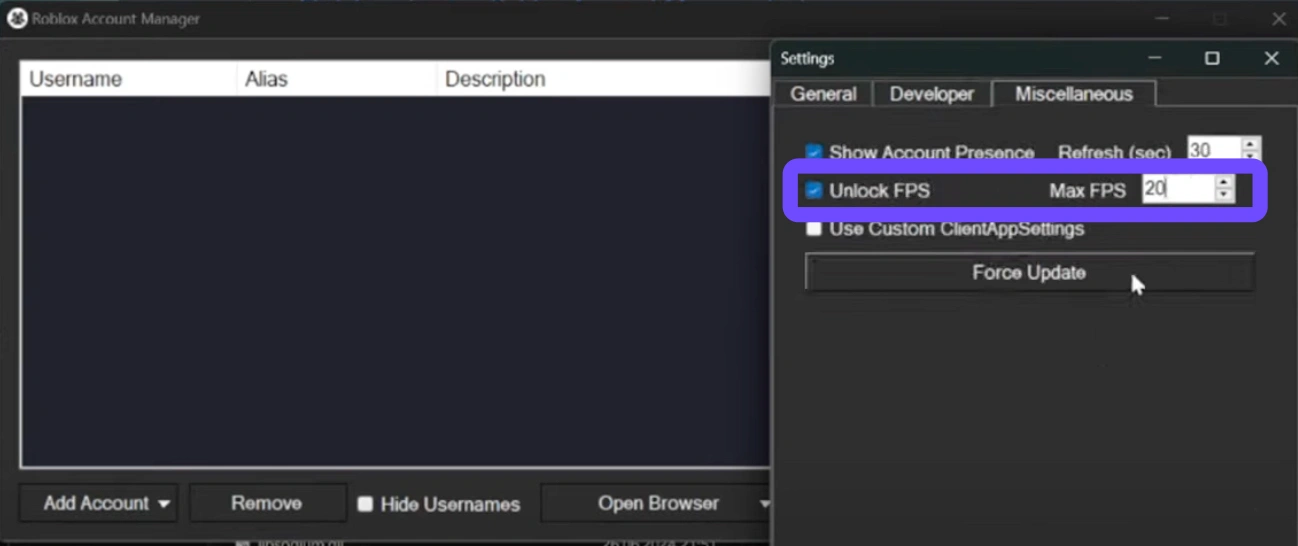This screenshot has height=546, width=1298.
Task: Decrease Max FPS with down arrow
Action: [x=1225, y=196]
